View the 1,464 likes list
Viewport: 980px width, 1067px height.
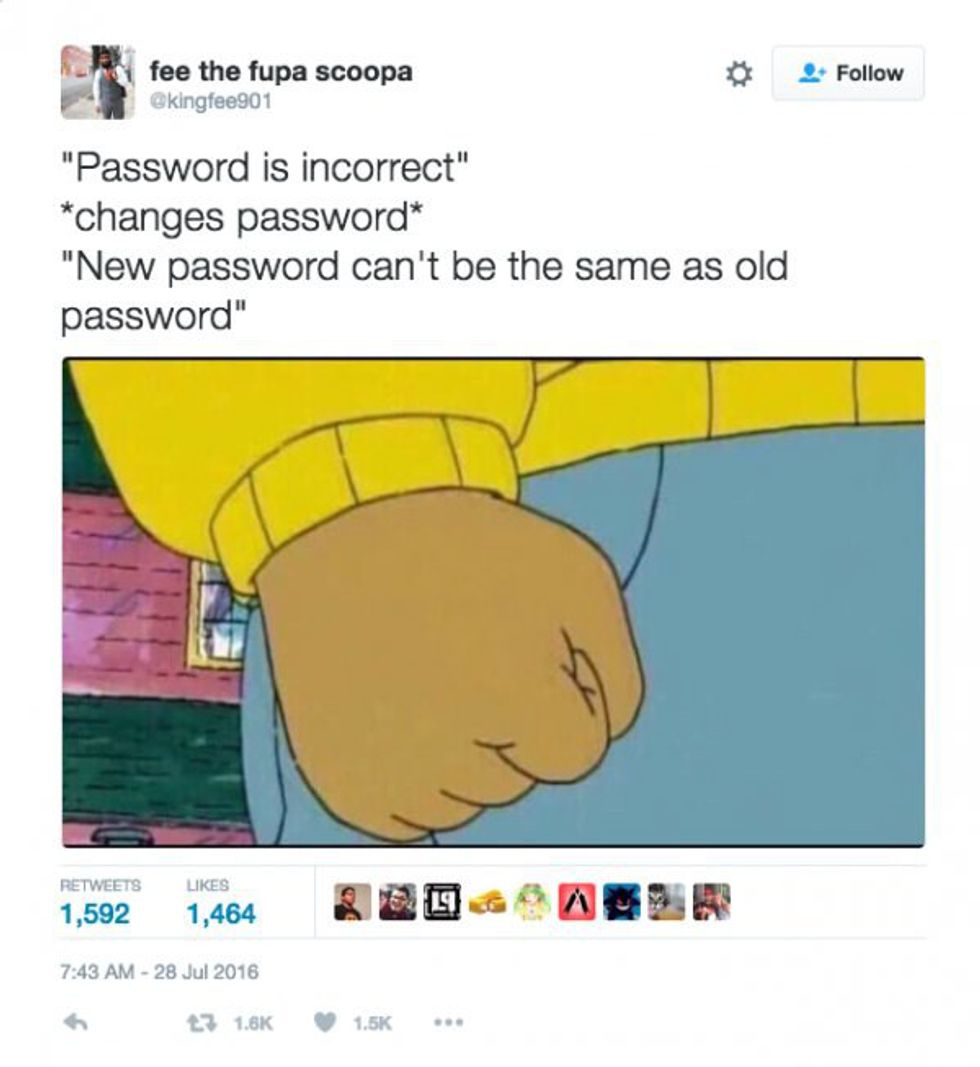221,913
